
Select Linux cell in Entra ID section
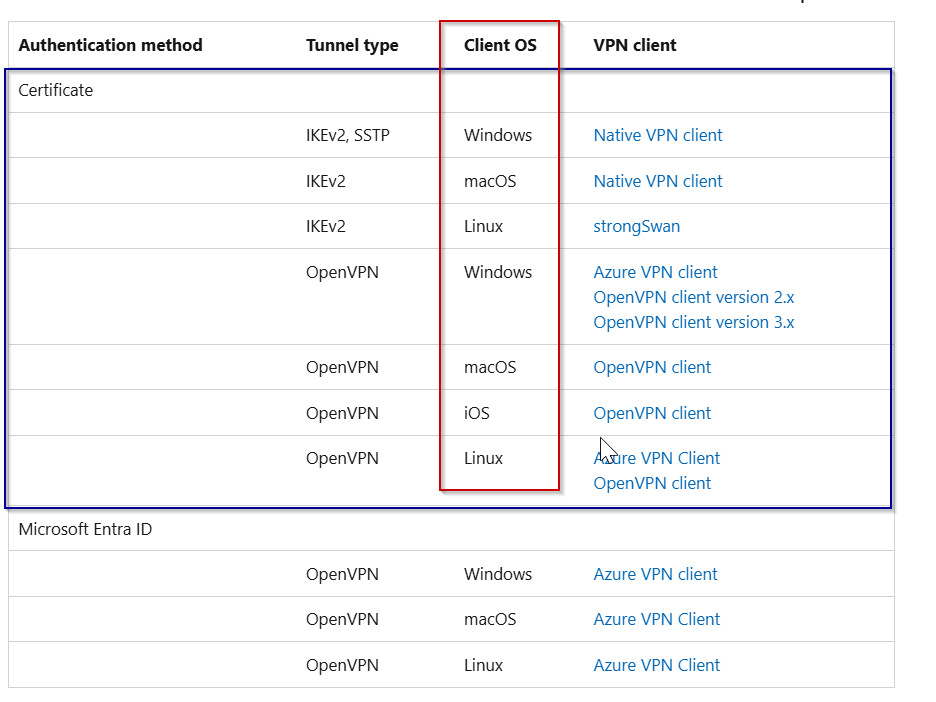point(484,666)
